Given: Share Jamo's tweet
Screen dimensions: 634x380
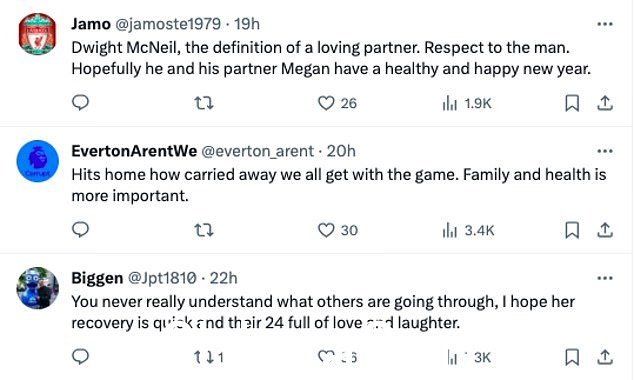Looking at the screenshot, I should click(605, 103).
